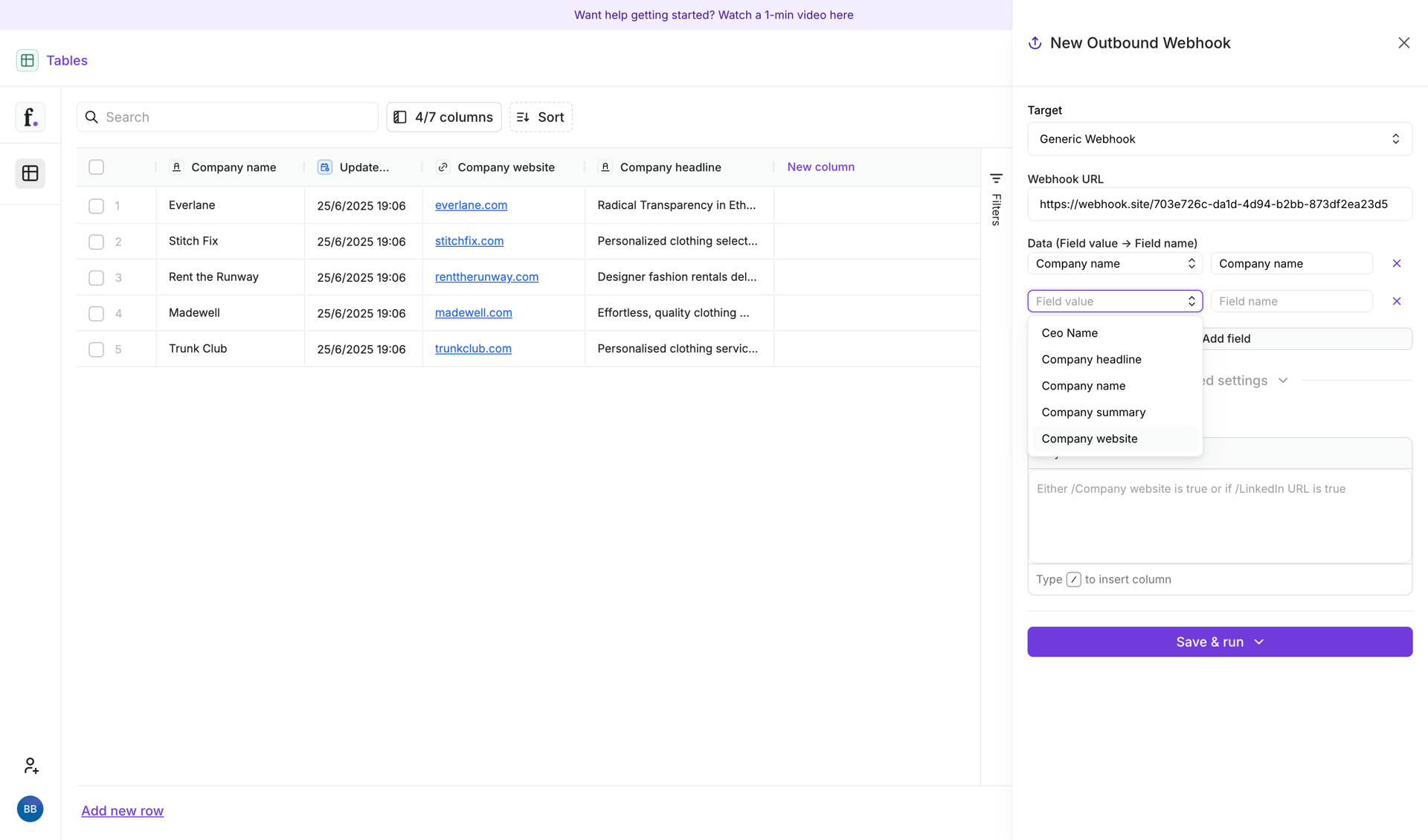1428x840 pixels.
Task: Choose Ceo Name in the dropdown list
Action: (1070, 333)
